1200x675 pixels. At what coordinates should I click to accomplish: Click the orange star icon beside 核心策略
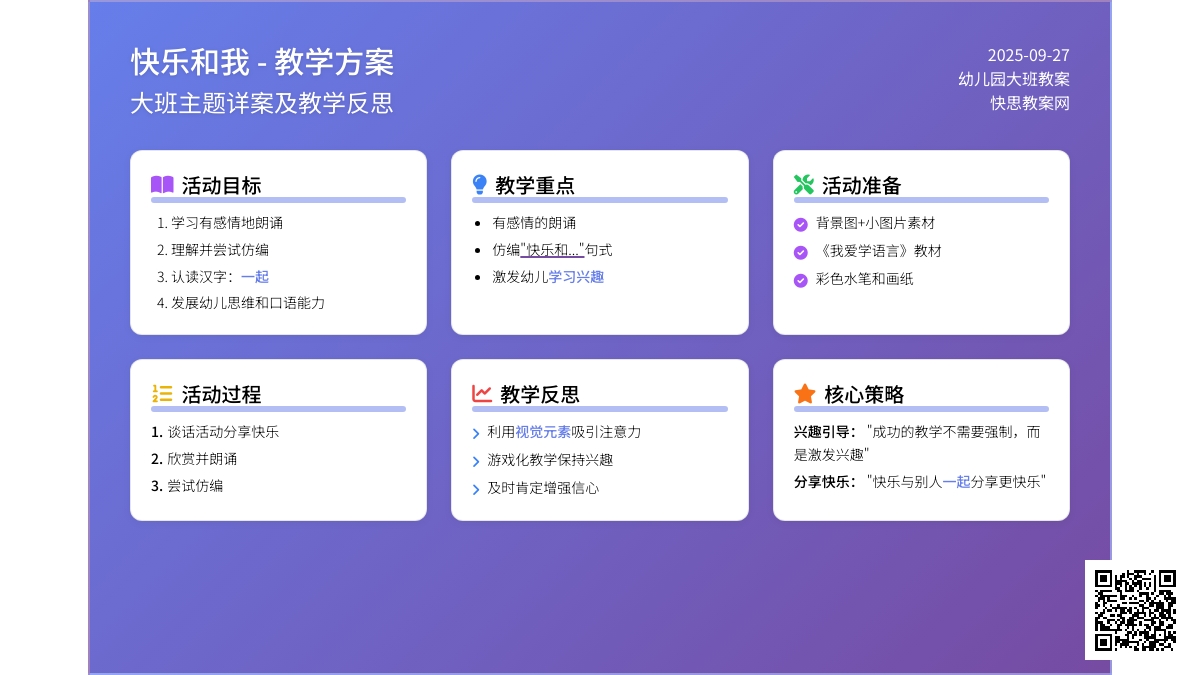804,394
